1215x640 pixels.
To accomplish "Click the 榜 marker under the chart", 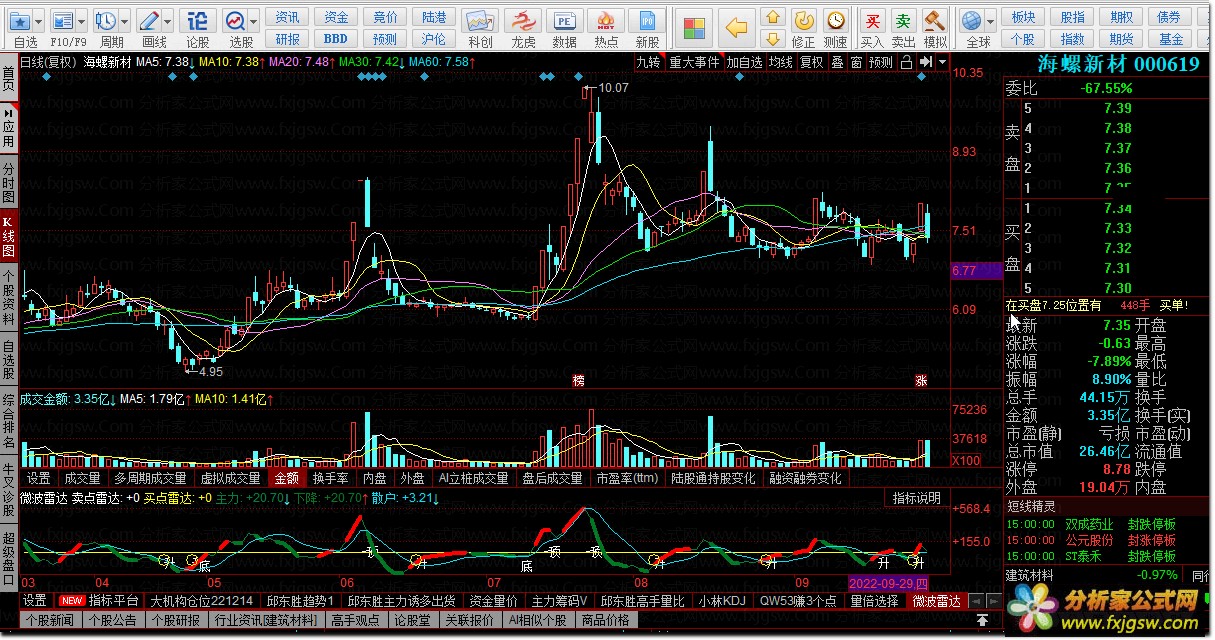I will pos(578,381).
